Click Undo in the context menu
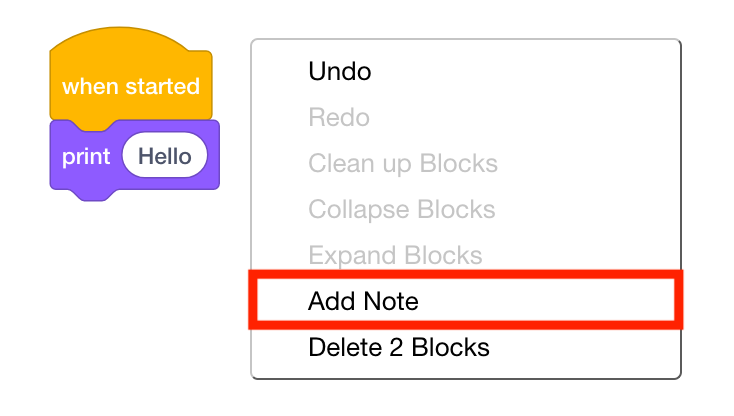Image resolution: width=734 pixels, height=416 pixels. [x=340, y=72]
